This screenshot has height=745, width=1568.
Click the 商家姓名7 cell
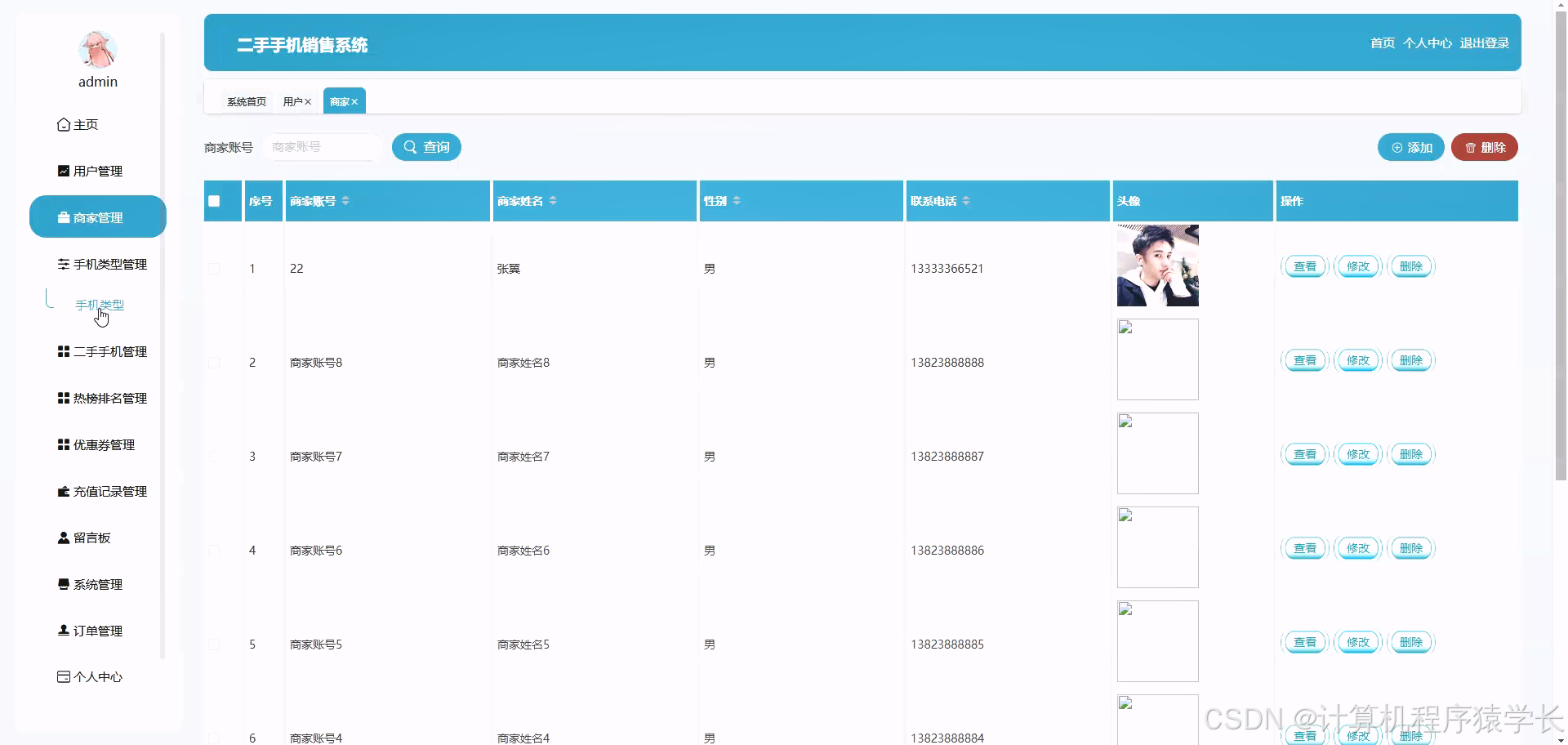[x=523, y=457]
